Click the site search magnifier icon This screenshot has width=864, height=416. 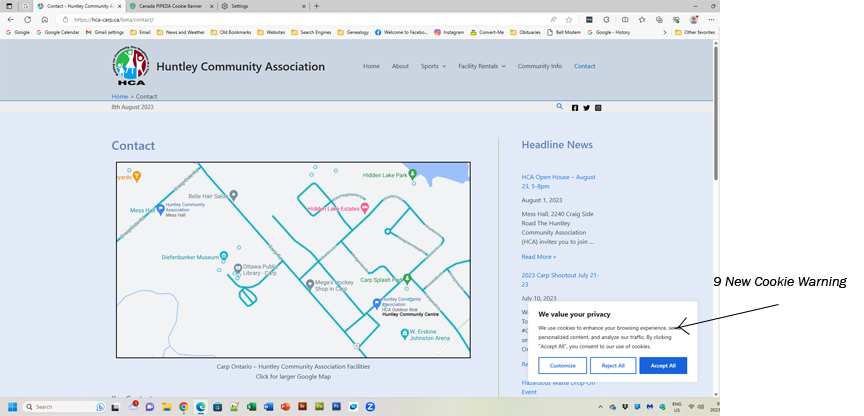(560, 106)
